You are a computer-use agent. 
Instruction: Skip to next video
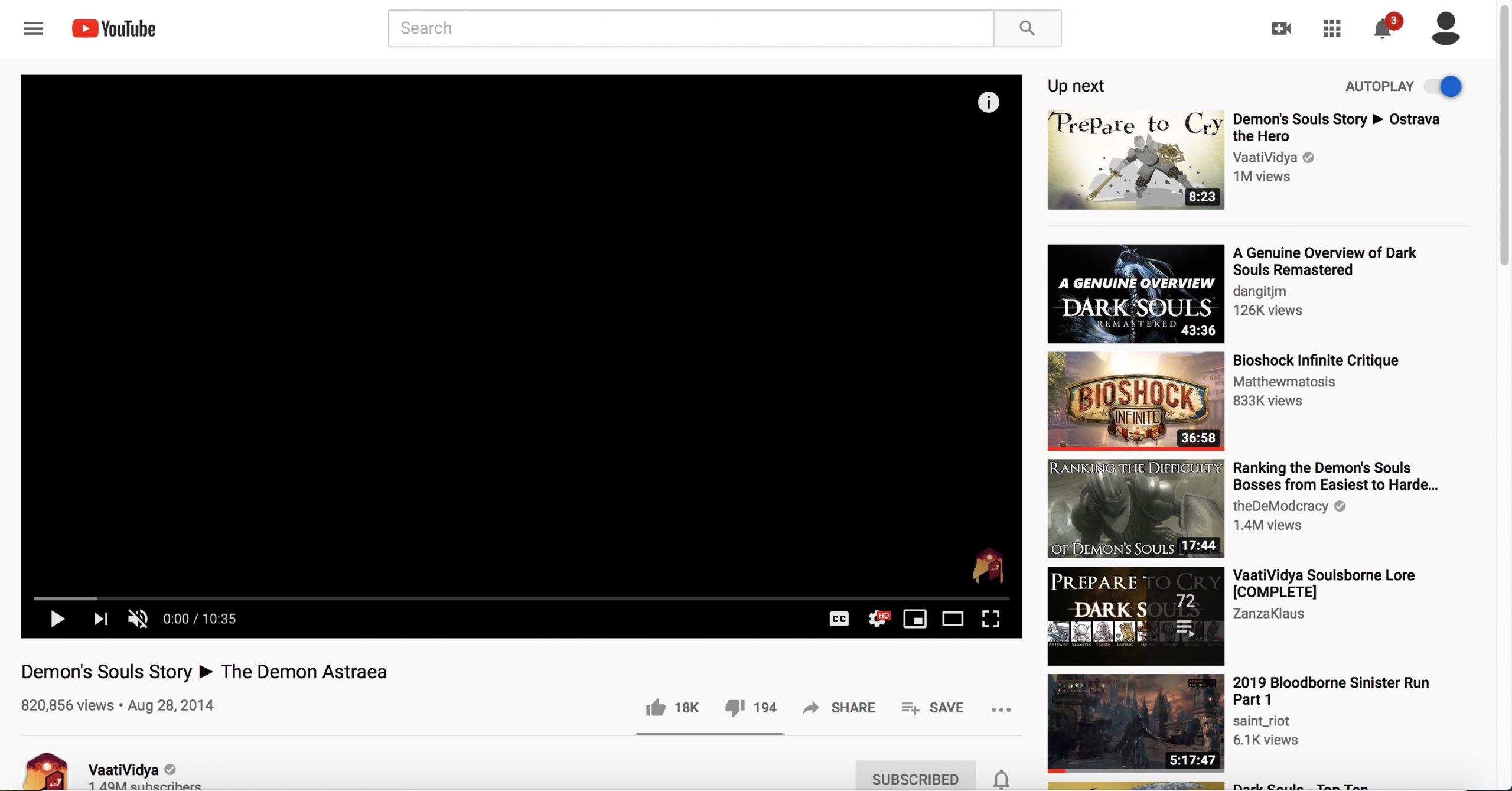(x=101, y=619)
